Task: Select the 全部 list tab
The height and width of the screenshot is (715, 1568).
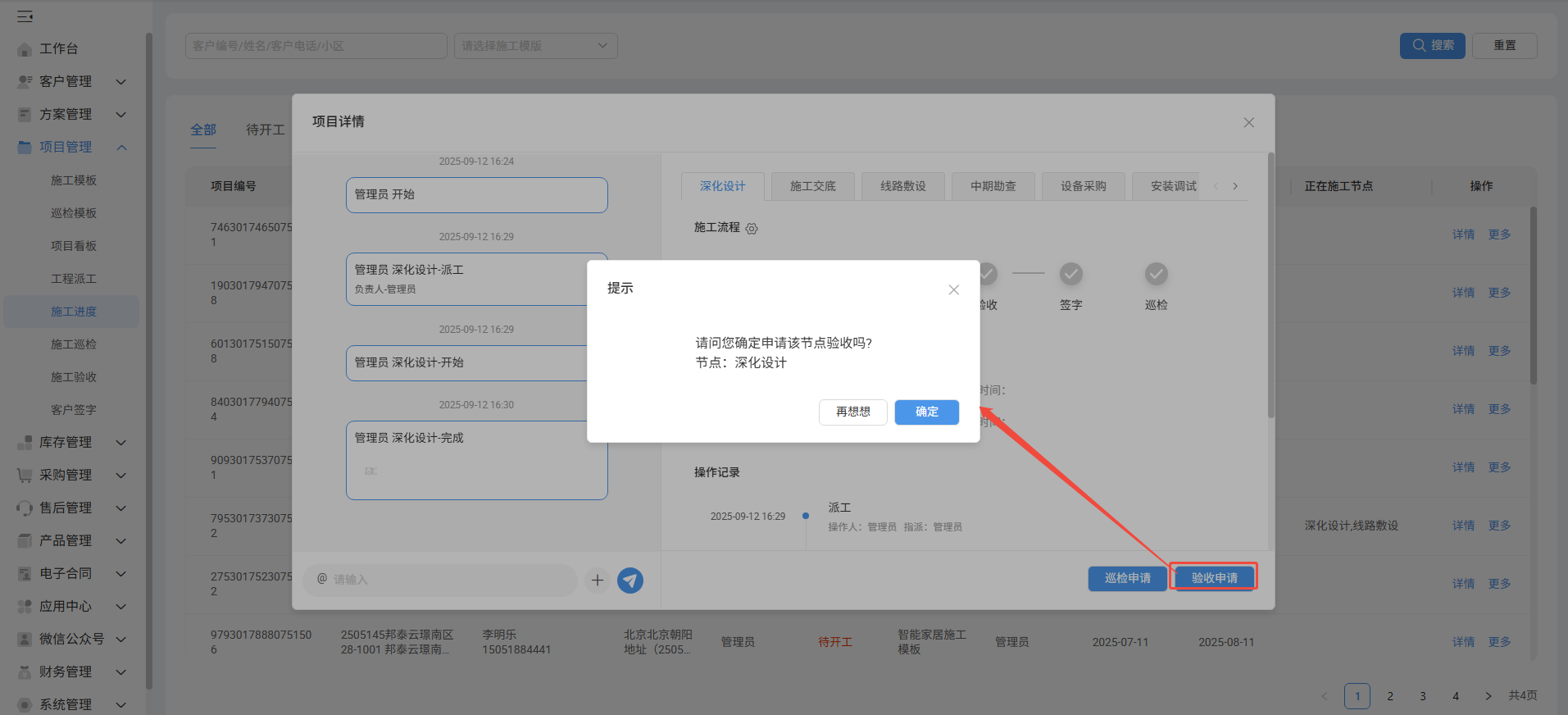Action: tap(203, 130)
